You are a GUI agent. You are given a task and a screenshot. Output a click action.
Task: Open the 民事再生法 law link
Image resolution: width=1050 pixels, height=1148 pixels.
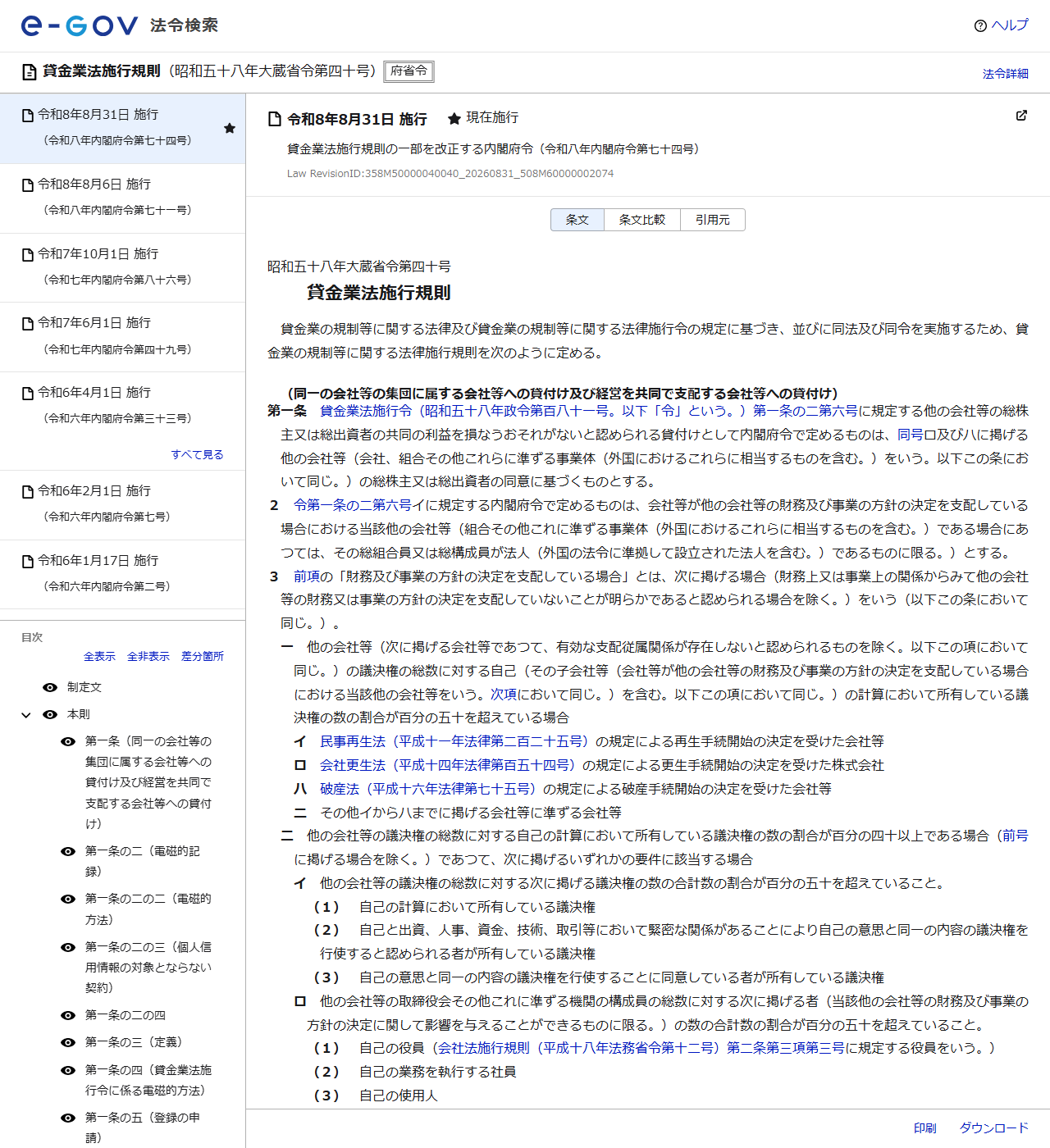pos(456,741)
